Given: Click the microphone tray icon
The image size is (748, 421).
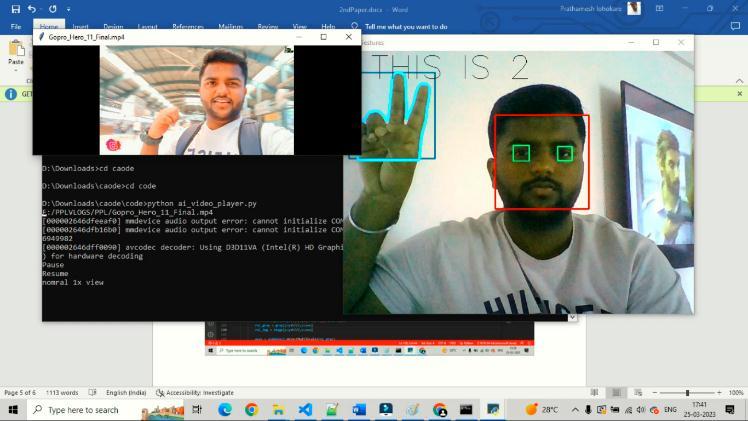Looking at the screenshot, I should [588, 410].
